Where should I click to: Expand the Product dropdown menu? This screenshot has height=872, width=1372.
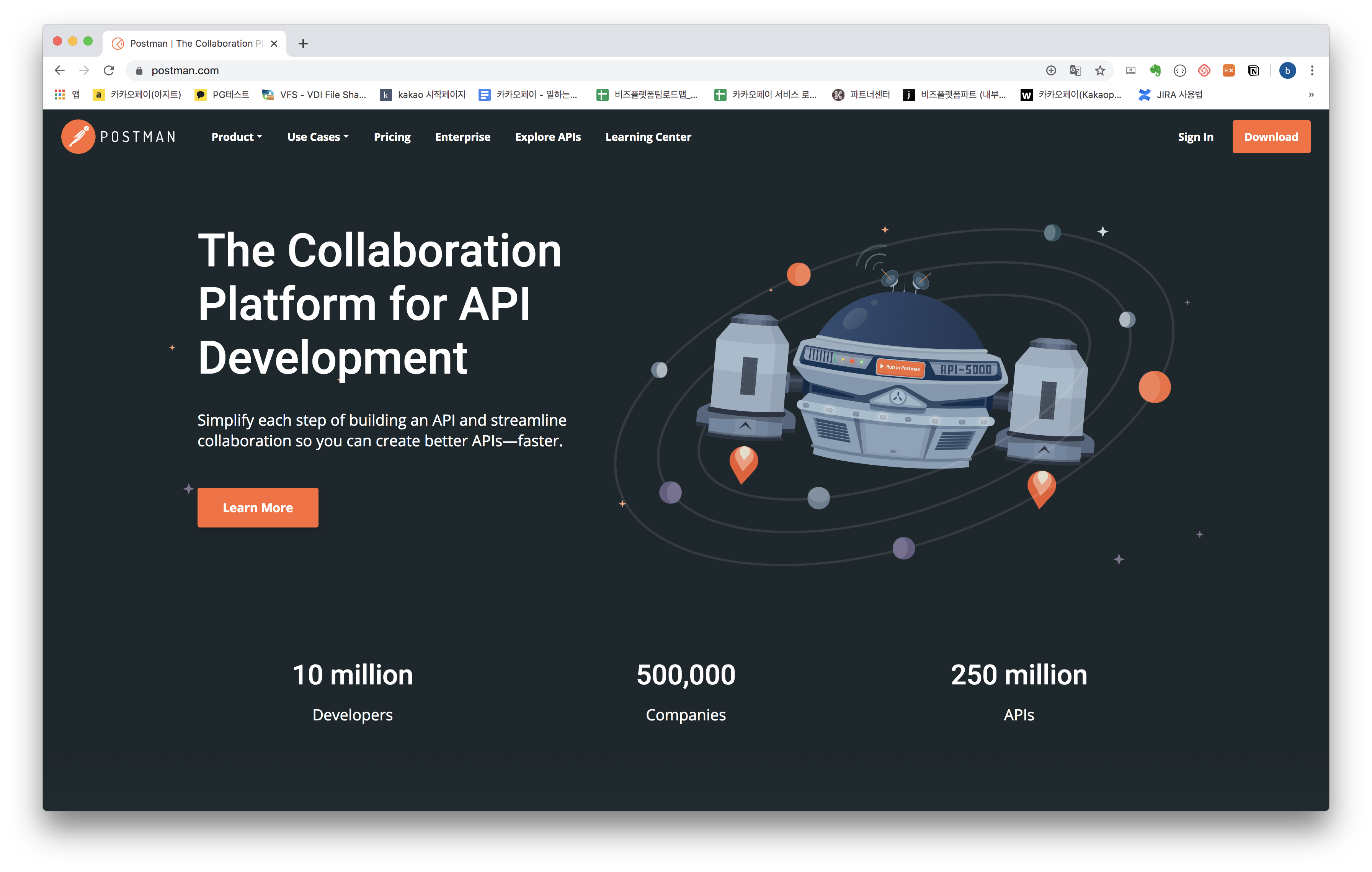tap(237, 137)
